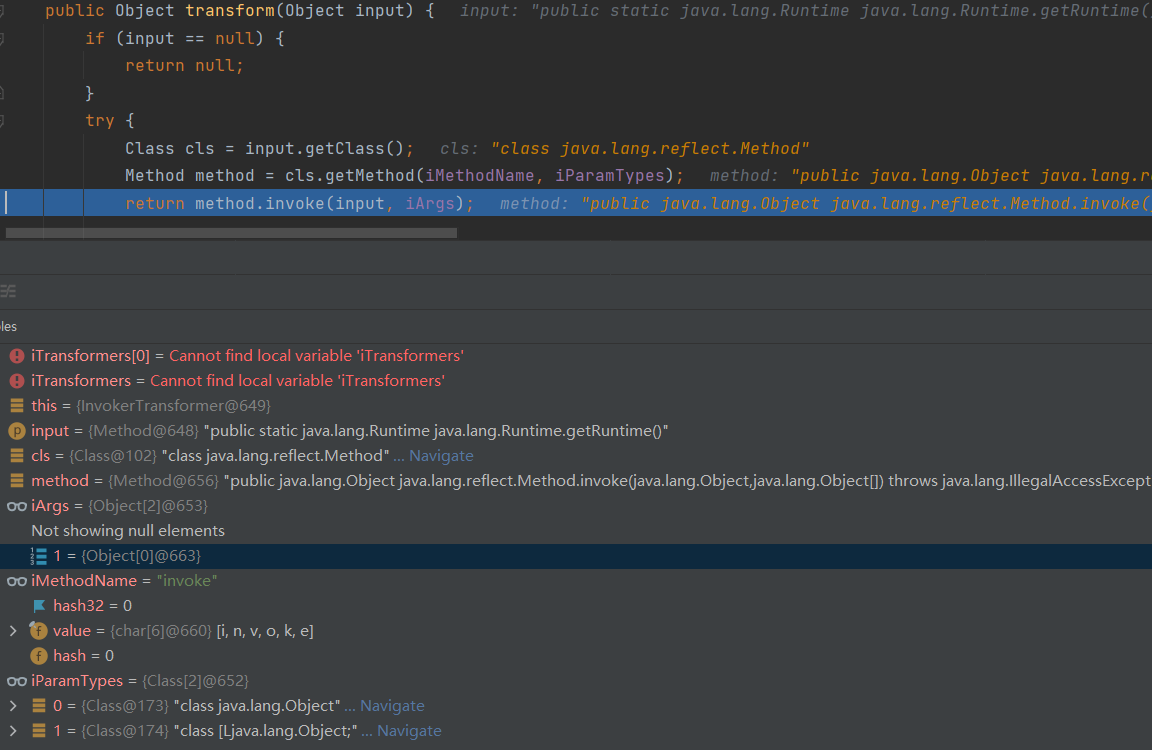
Task: Click the watch icon beside iParamTypes
Action: click(x=16, y=681)
